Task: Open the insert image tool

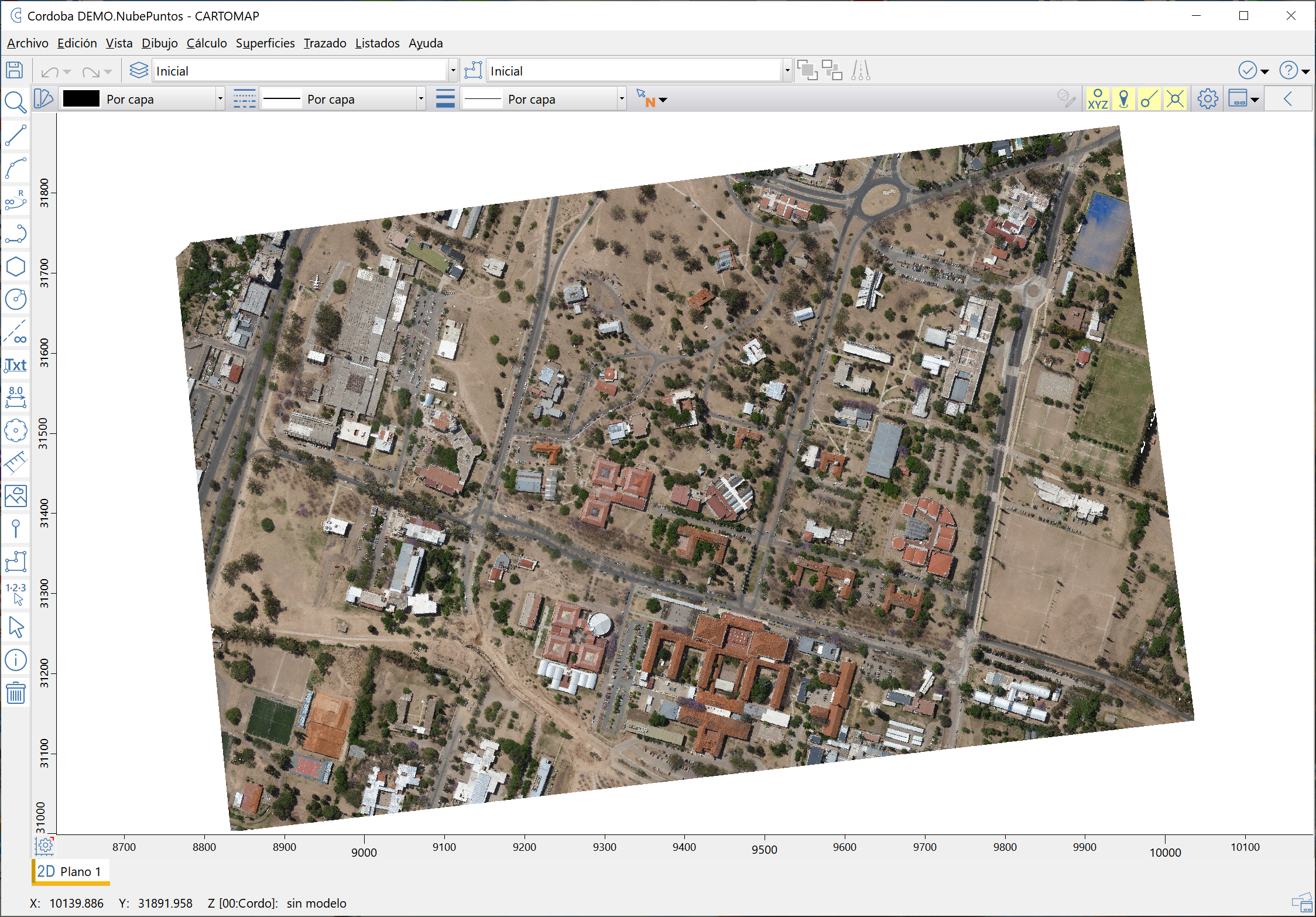Action: (15, 496)
